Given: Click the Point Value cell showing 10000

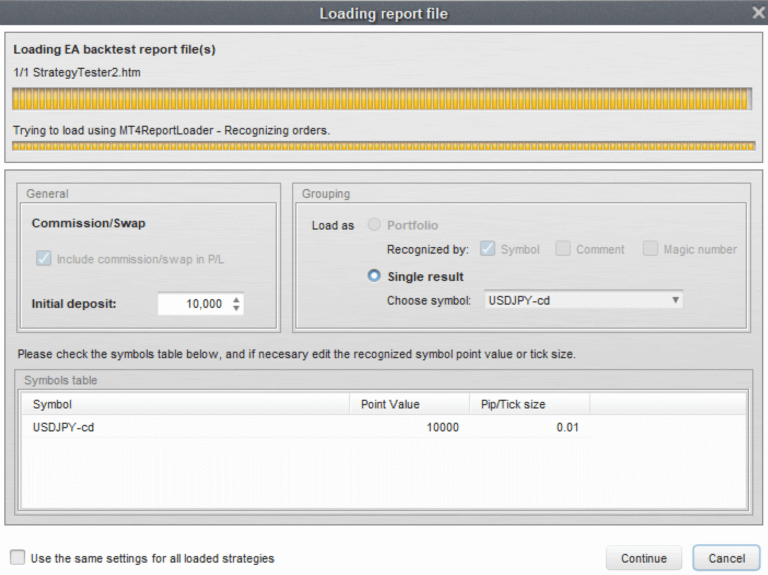Looking at the screenshot, I should point(411,427).
